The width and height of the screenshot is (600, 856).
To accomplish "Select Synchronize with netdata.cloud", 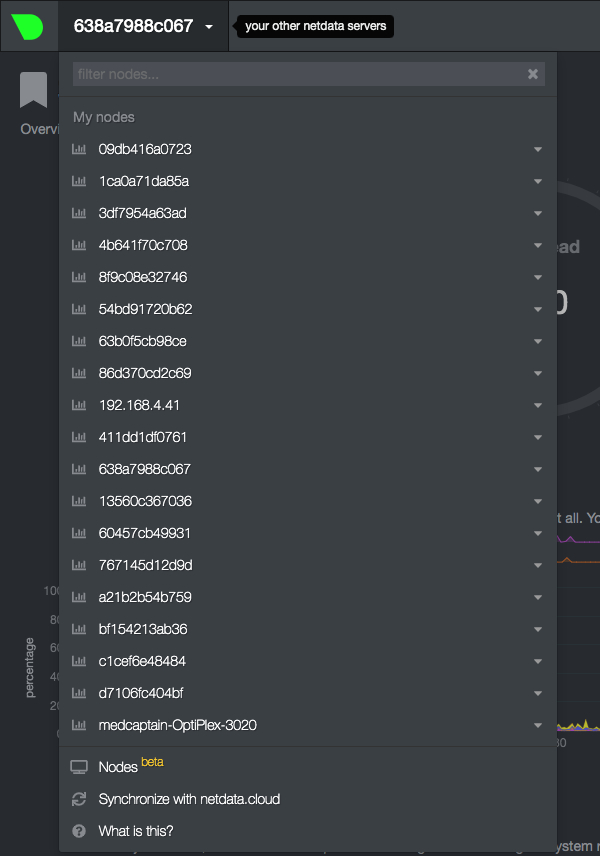I will pos(189,799).
